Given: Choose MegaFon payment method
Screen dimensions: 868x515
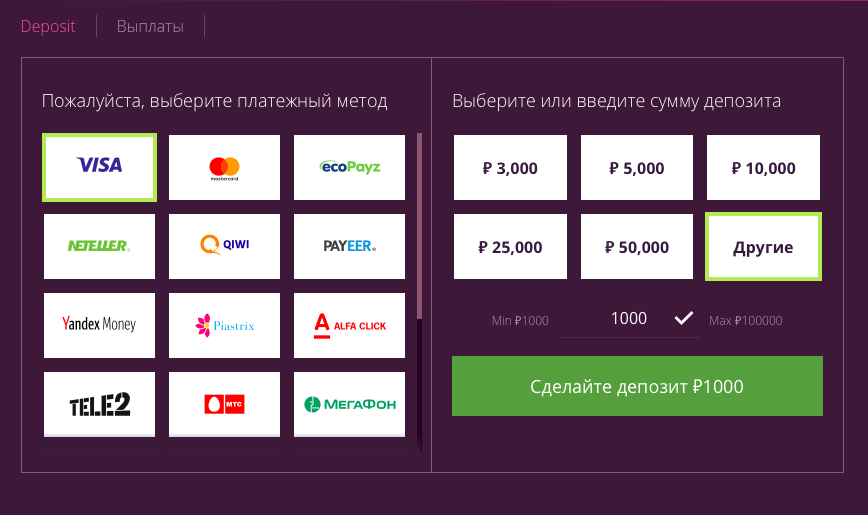Looking at the screenshot, I should pyautogui.click(x=349, y=404).
